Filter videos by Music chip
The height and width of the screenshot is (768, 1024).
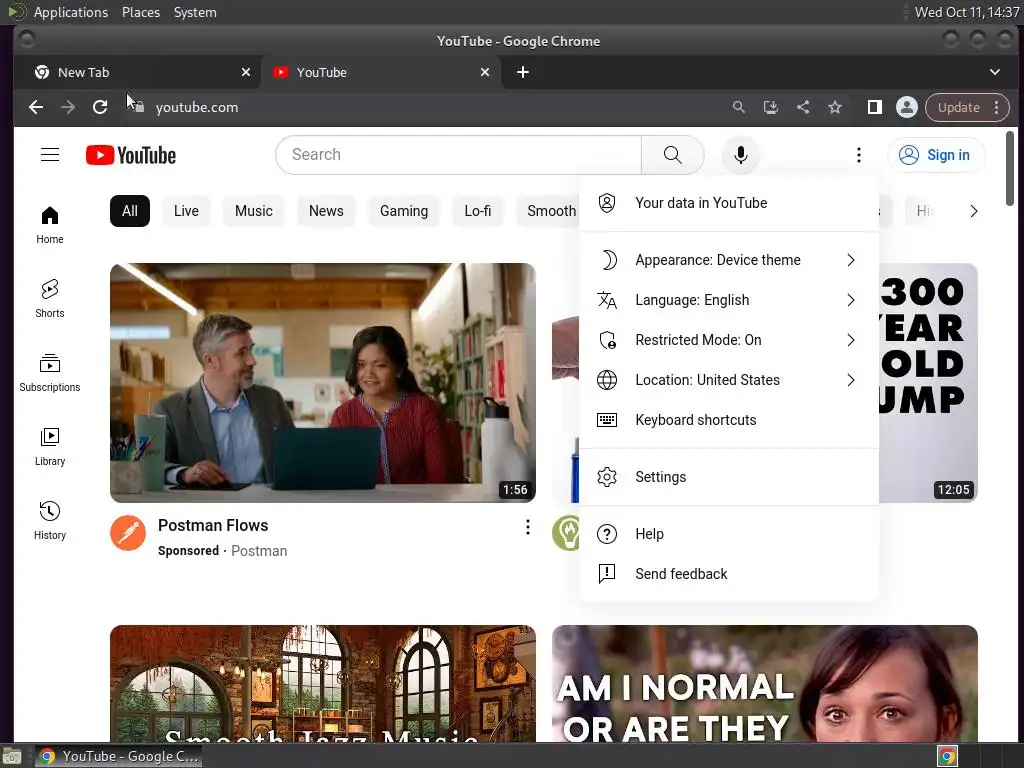point(253,211)
